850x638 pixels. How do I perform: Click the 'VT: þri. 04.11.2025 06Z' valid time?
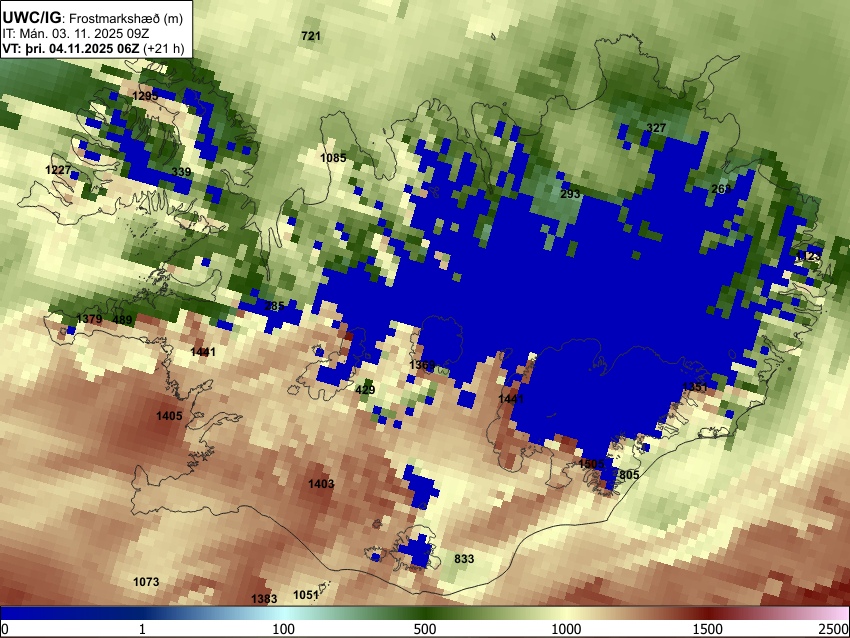70,48
